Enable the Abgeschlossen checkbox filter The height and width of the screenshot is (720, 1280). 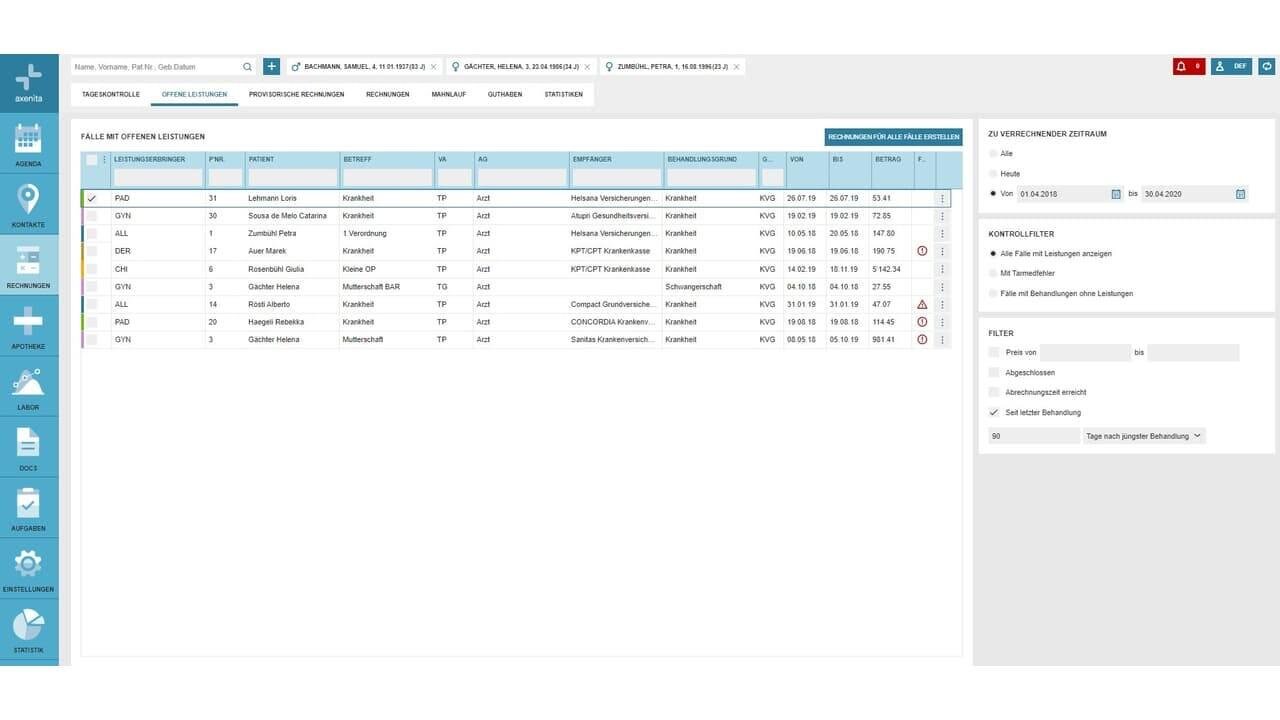tap(994, 372)
